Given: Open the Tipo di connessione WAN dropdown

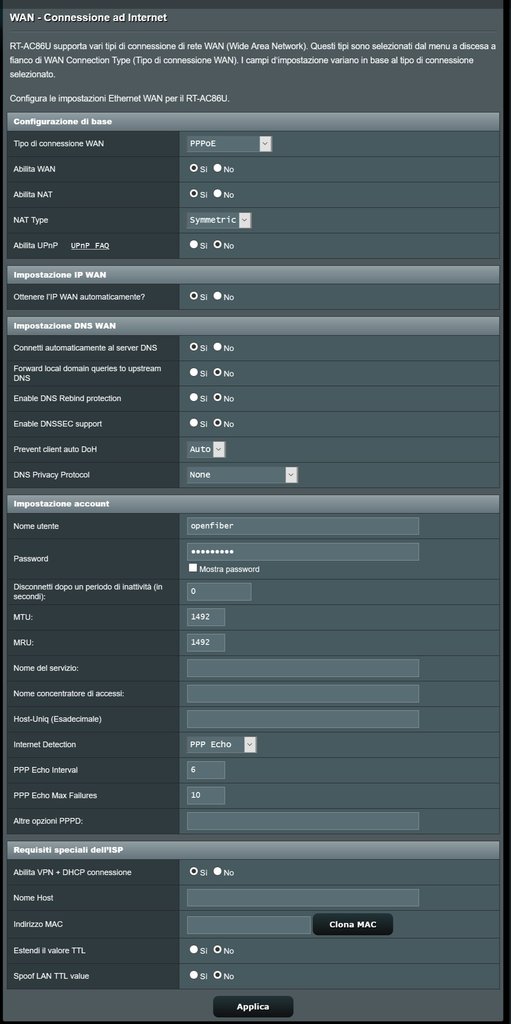Looking at the screenshot, I should pos(229,144).
